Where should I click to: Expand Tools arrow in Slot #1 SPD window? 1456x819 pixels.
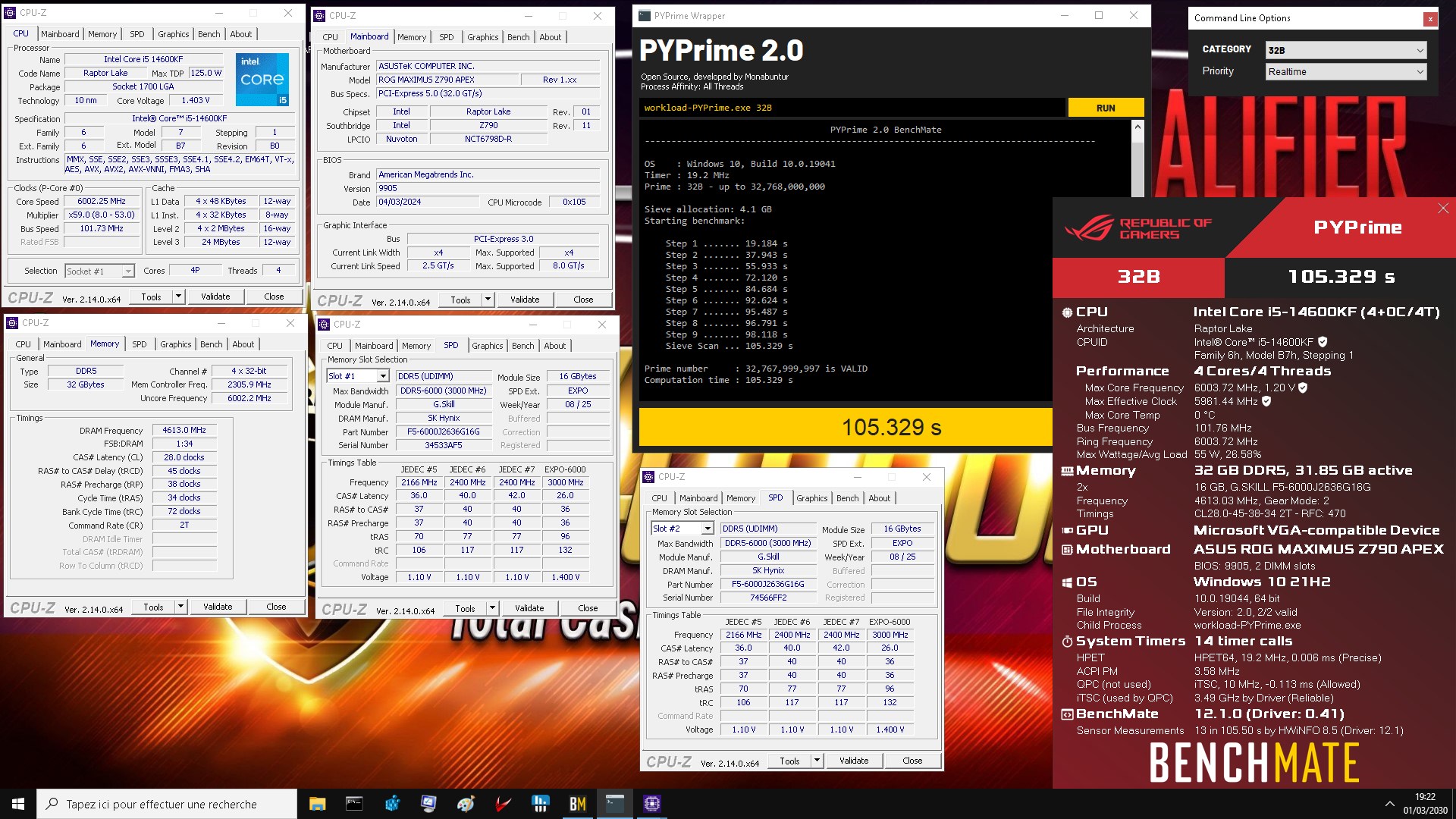(x=493, y=608)
